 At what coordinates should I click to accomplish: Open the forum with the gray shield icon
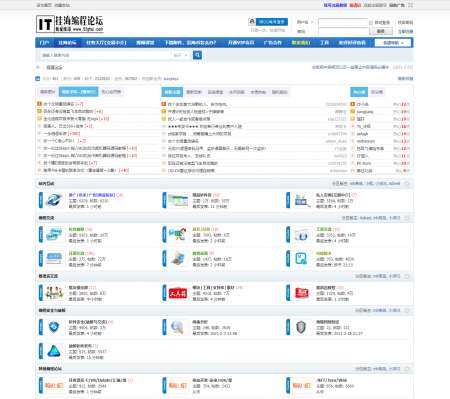301,327
